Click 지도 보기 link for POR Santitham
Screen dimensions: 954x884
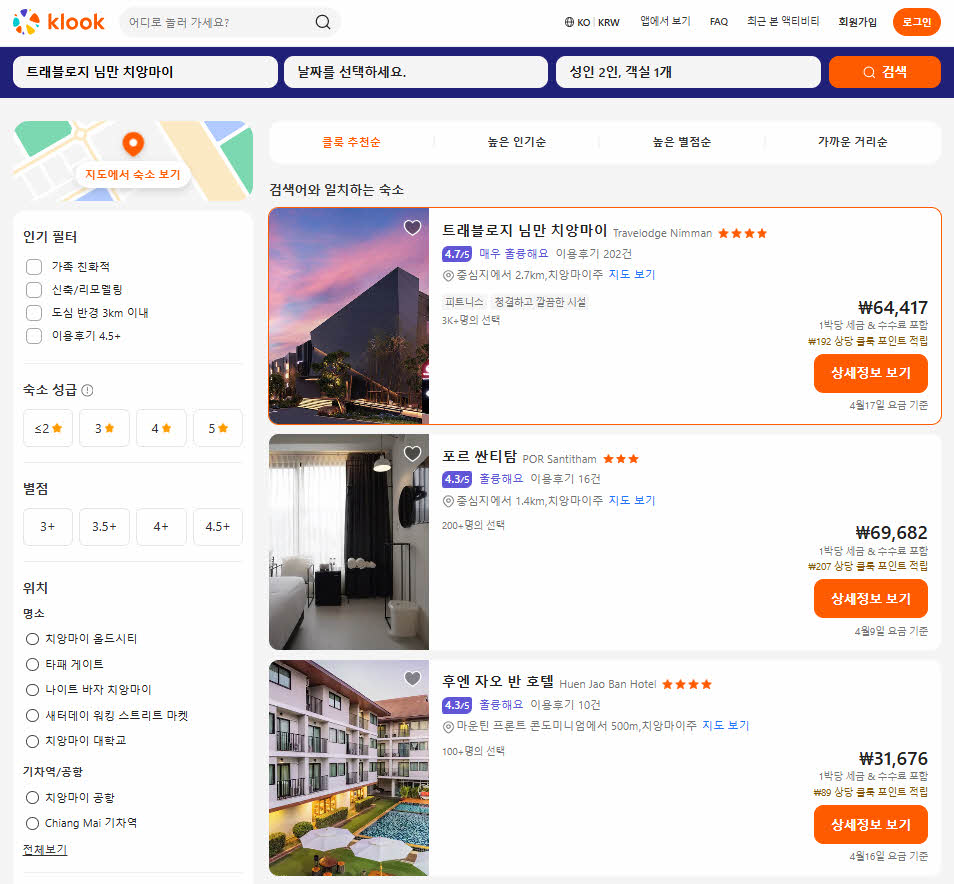click(632, 500)
